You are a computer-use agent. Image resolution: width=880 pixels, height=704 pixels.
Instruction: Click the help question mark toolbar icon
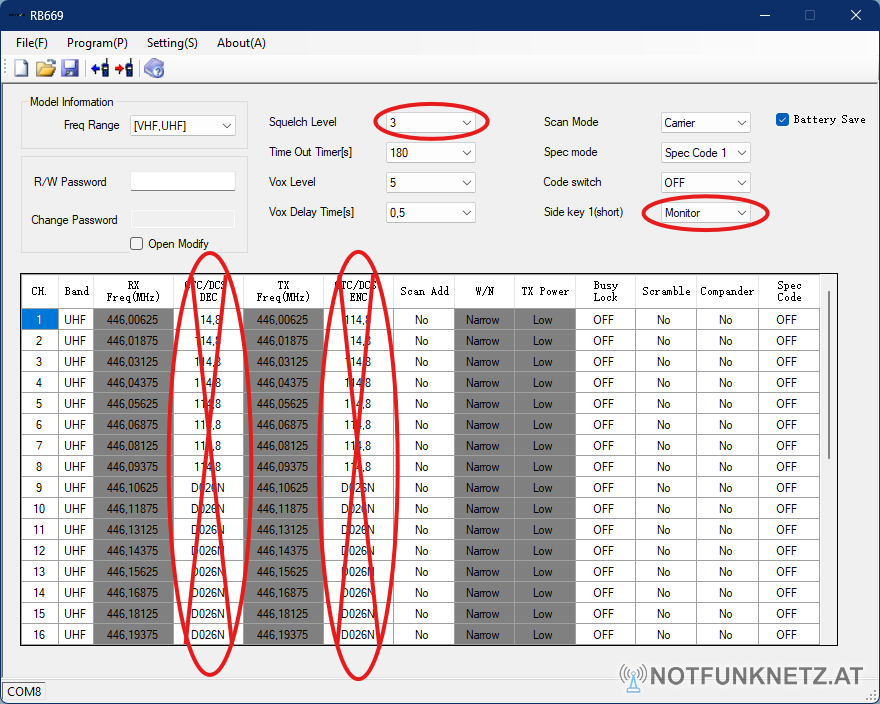[x=154, y=68]
